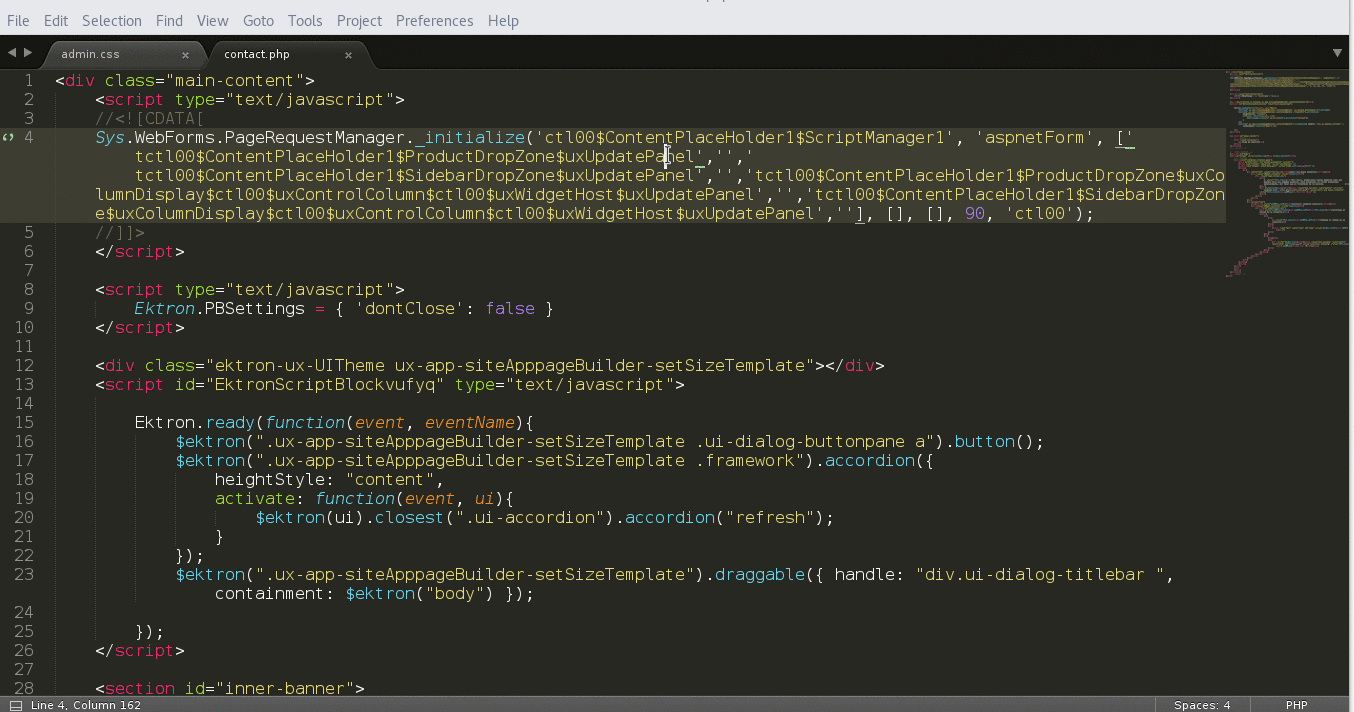Open the Preferences menu

coord(435,20)
